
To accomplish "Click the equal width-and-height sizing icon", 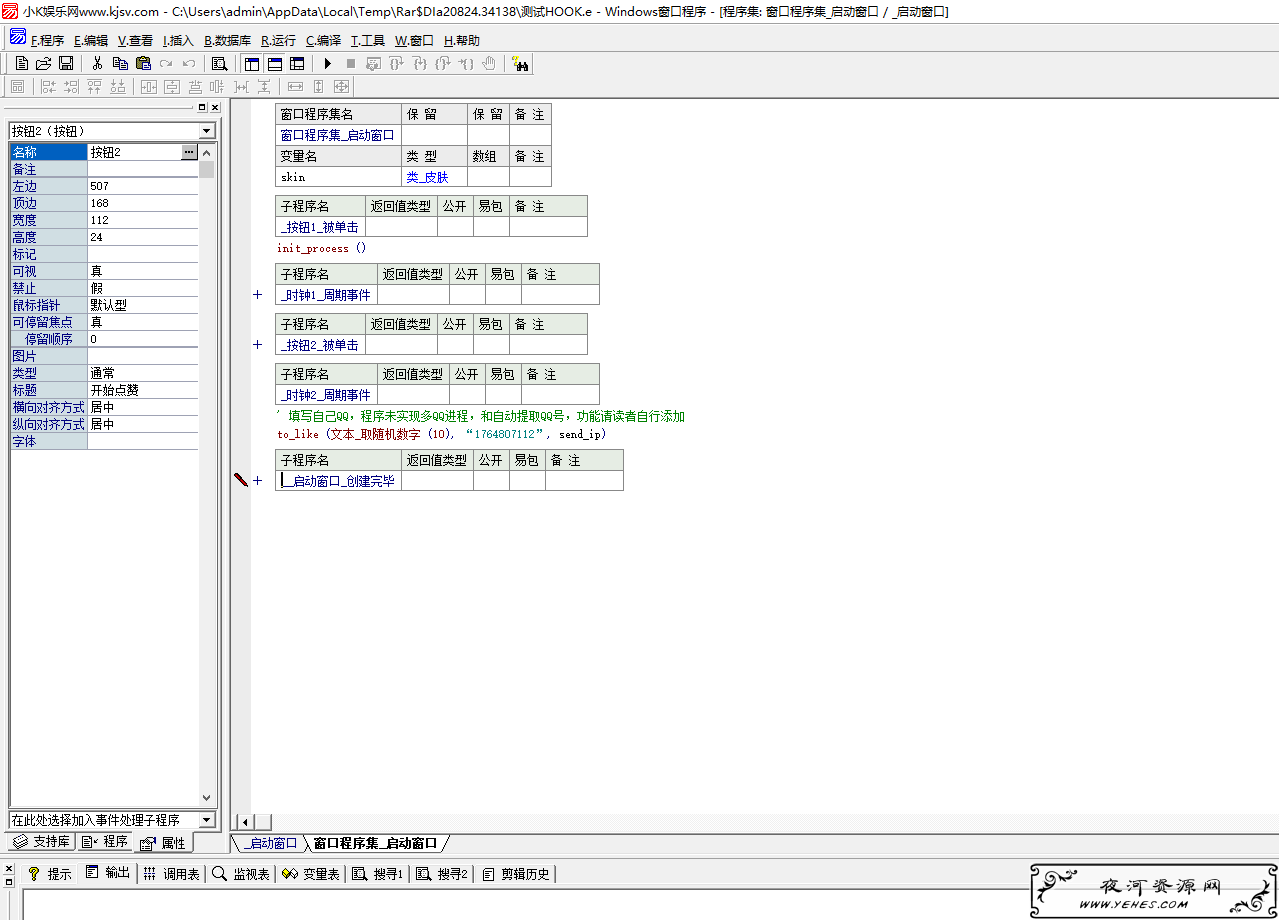I will 342,87.
